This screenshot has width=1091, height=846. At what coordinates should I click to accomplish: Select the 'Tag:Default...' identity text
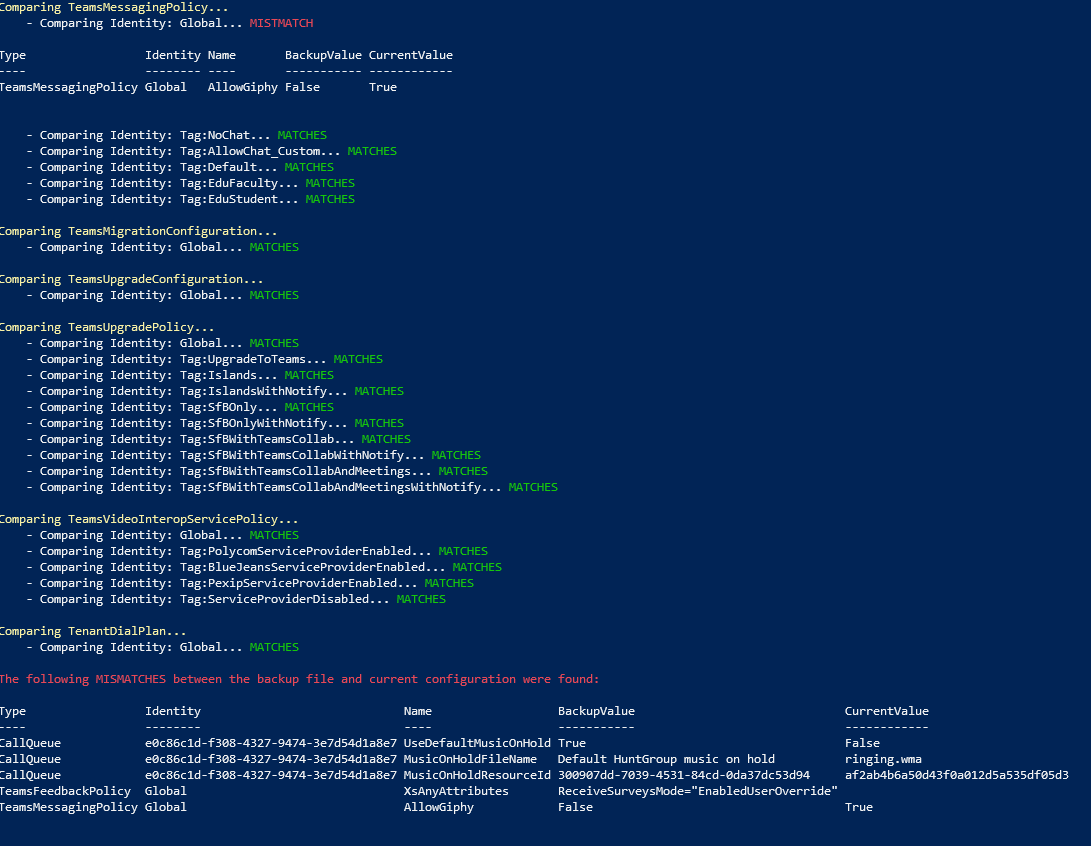[228, 167]
